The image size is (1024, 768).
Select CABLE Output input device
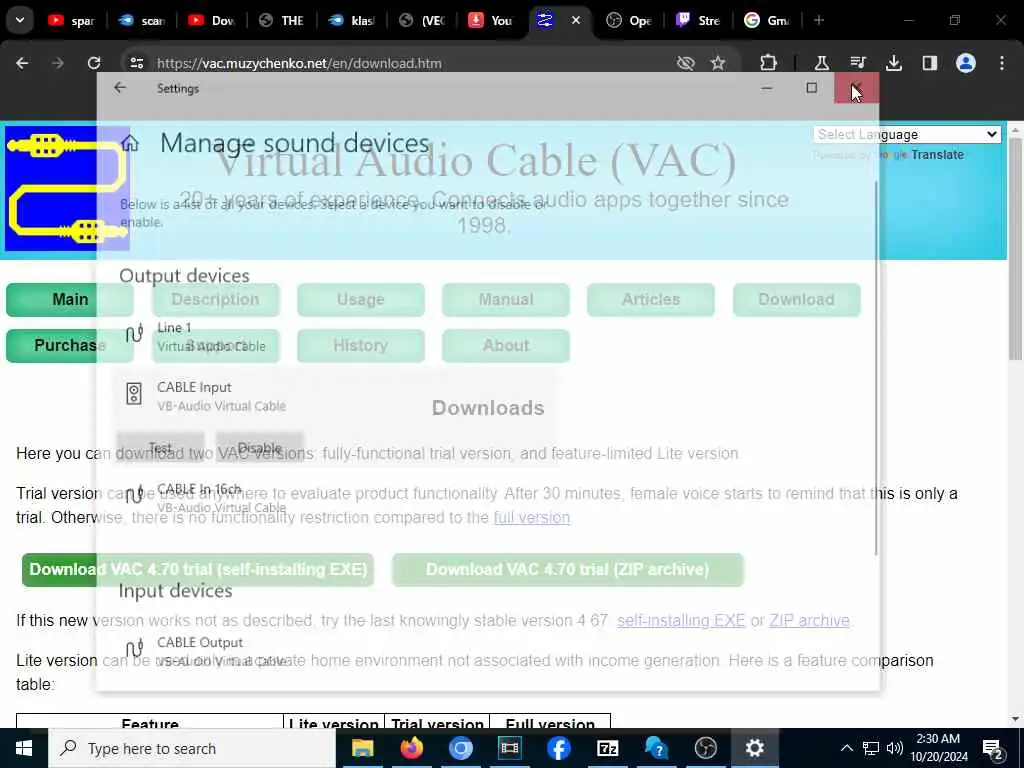(336, 651)
